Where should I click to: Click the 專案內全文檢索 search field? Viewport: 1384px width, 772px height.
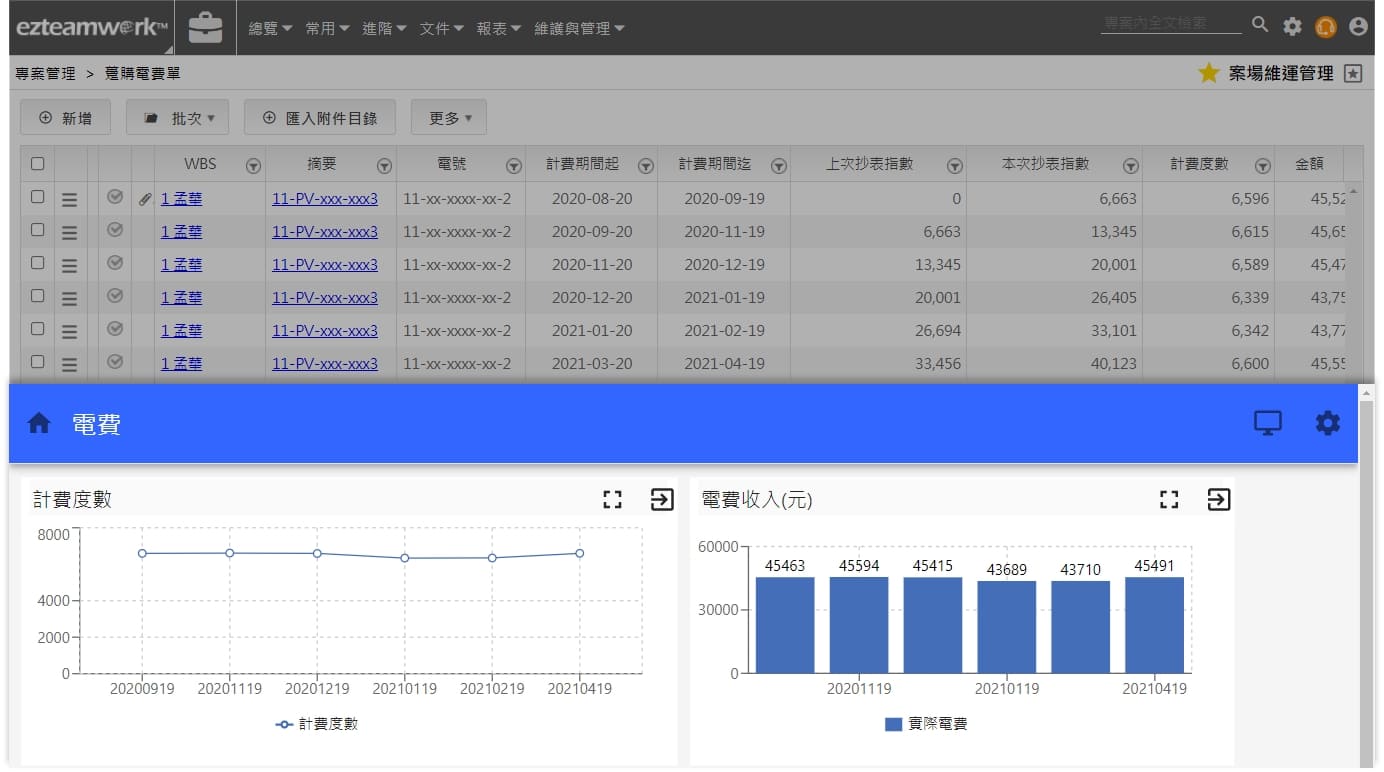click(1170, 23)
